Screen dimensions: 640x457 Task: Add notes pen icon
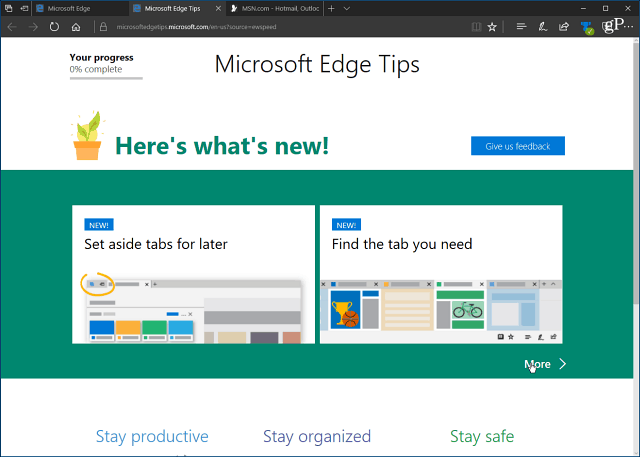[x=542, y=27]
